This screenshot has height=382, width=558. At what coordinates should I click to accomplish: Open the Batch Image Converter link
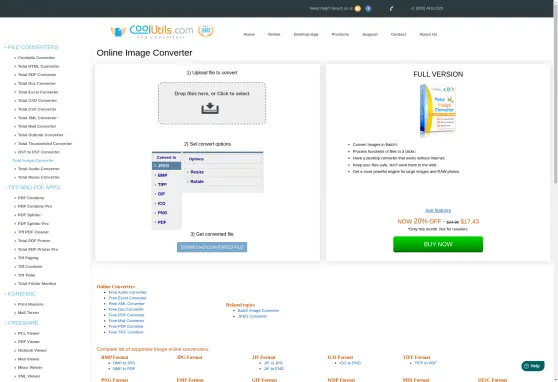click(x=258, y=311)
